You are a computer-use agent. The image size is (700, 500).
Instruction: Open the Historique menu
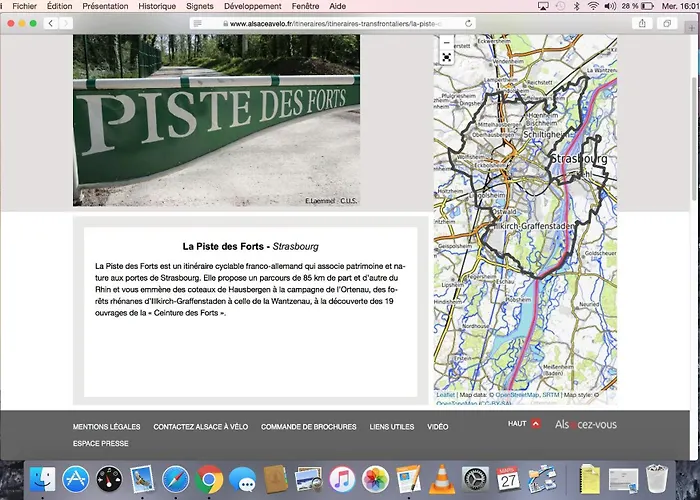[157, 6]
